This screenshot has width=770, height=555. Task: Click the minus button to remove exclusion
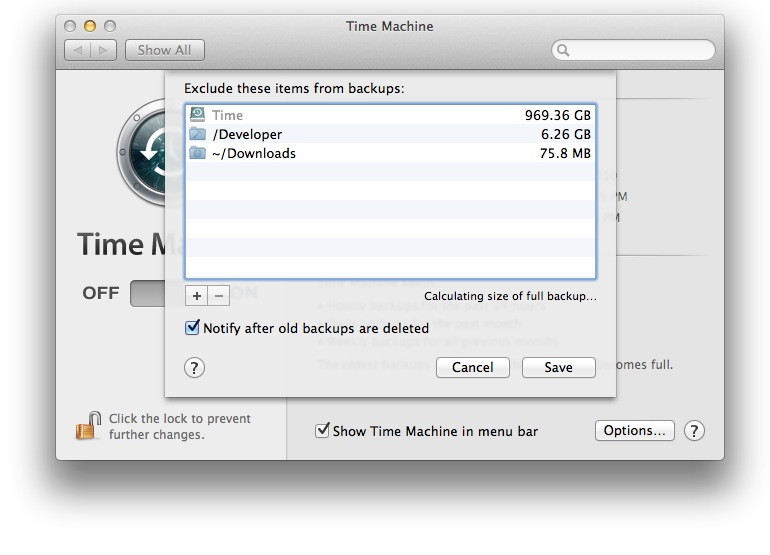click(x=219, y=296)
